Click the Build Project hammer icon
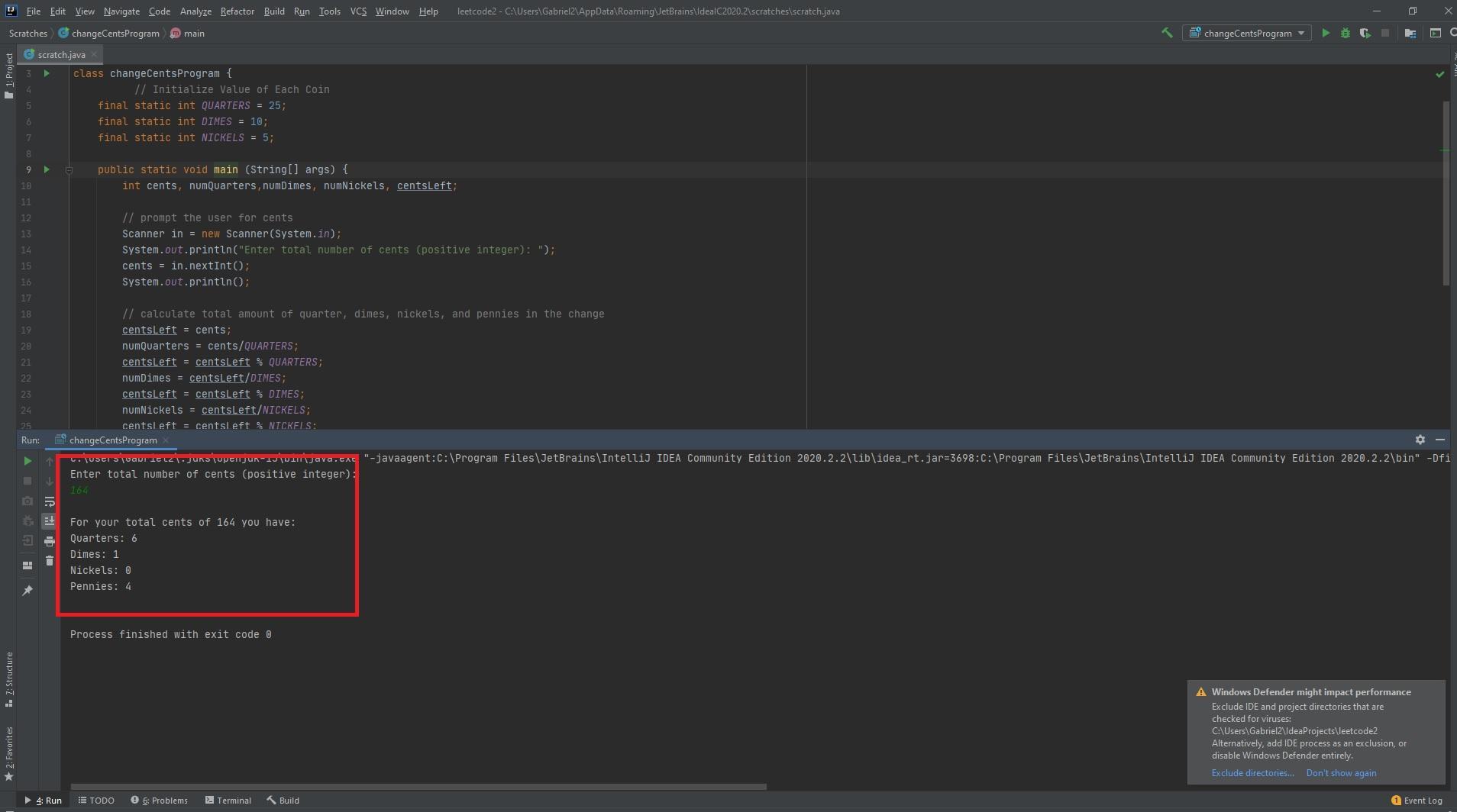Image resolution: width=1457 pixels, height=812 pixels. click(1167, 33)
